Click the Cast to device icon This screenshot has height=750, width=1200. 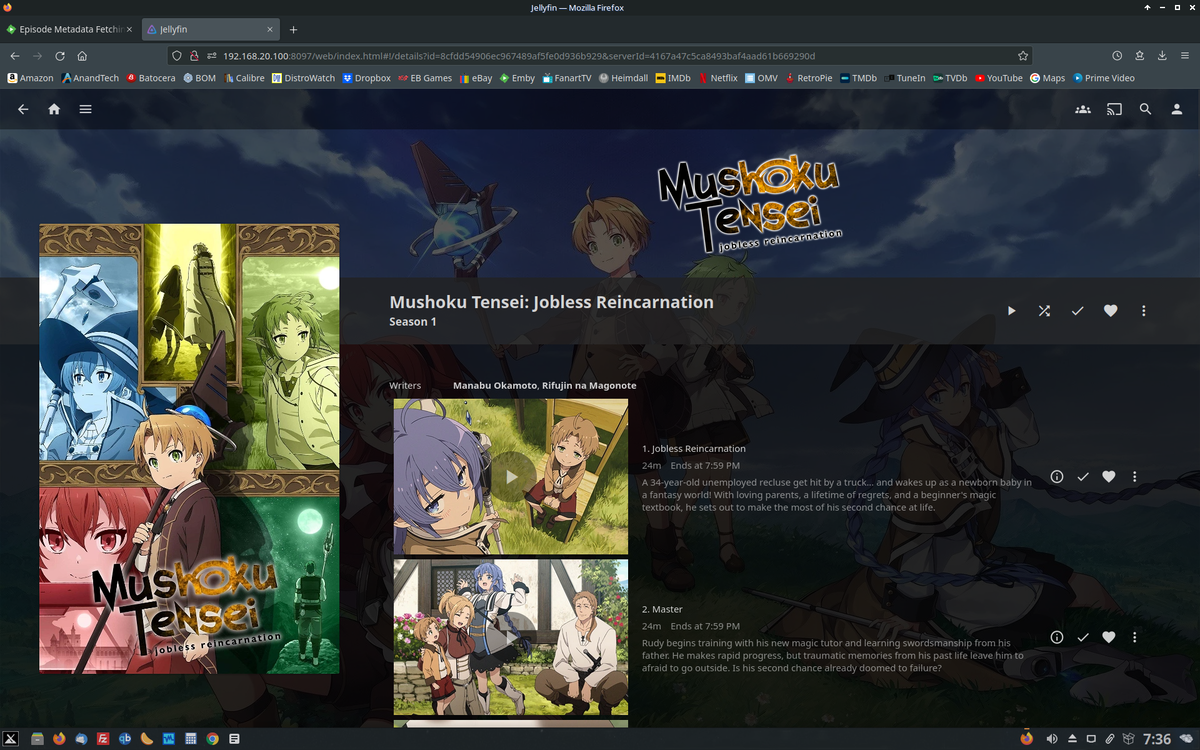point(1114,109)
